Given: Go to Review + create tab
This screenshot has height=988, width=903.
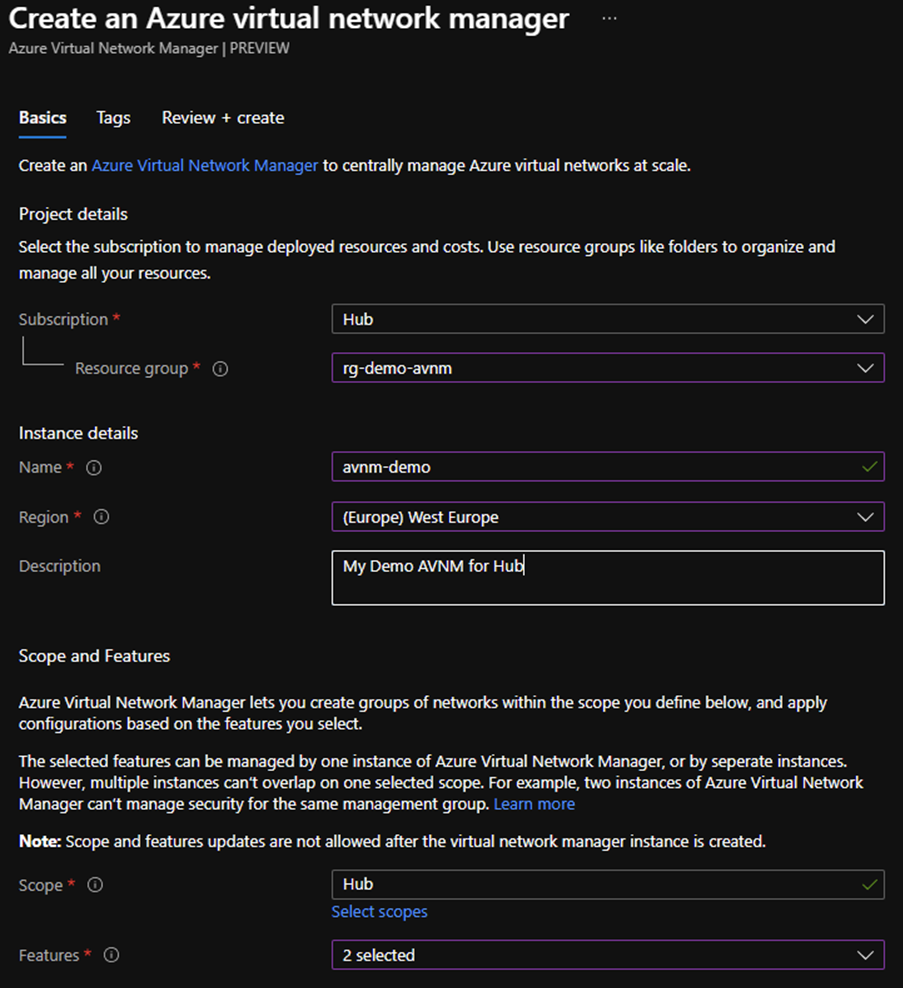Looking at the screenshot, I should click(223, 118).
